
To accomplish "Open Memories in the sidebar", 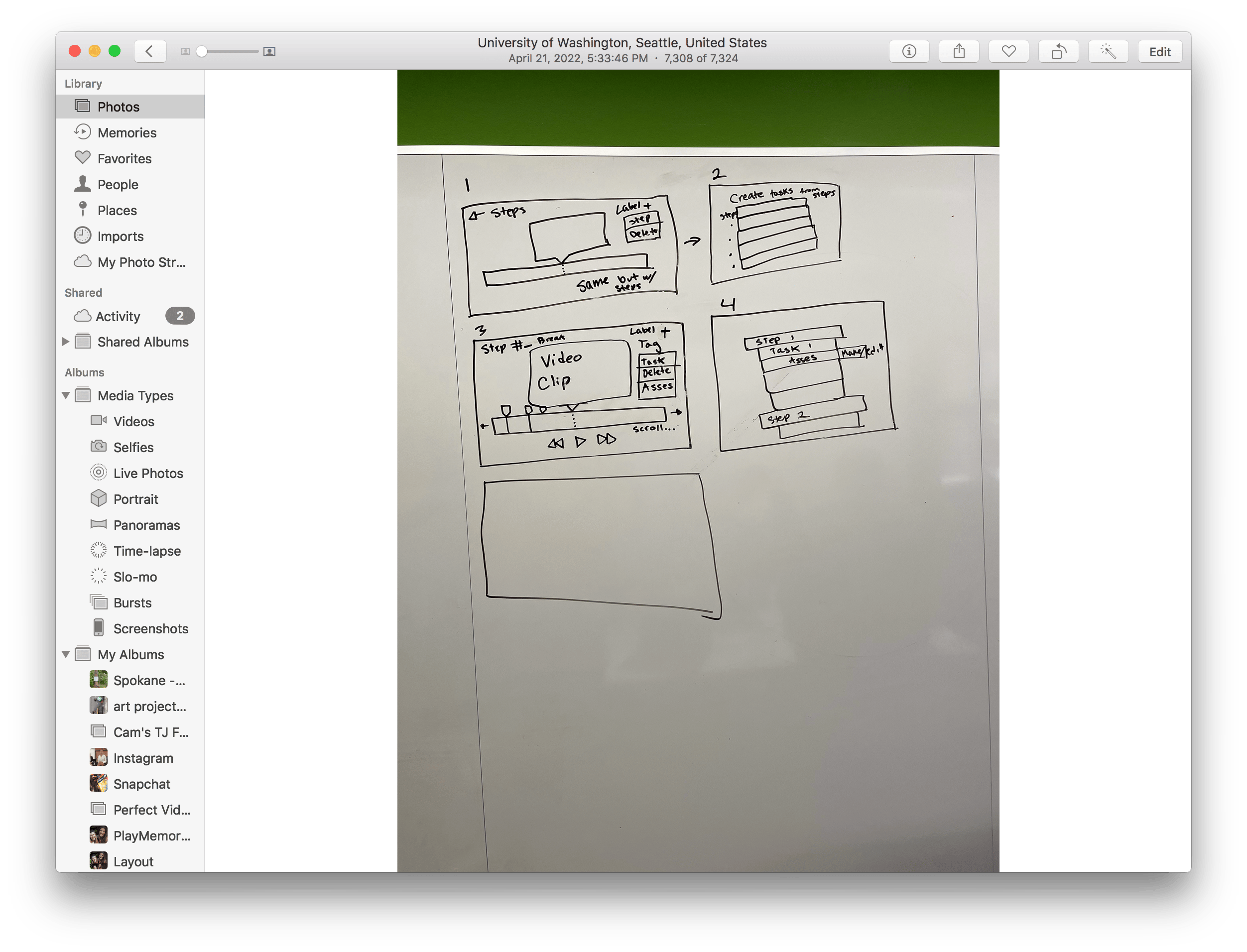I will (x=126, y=132).
